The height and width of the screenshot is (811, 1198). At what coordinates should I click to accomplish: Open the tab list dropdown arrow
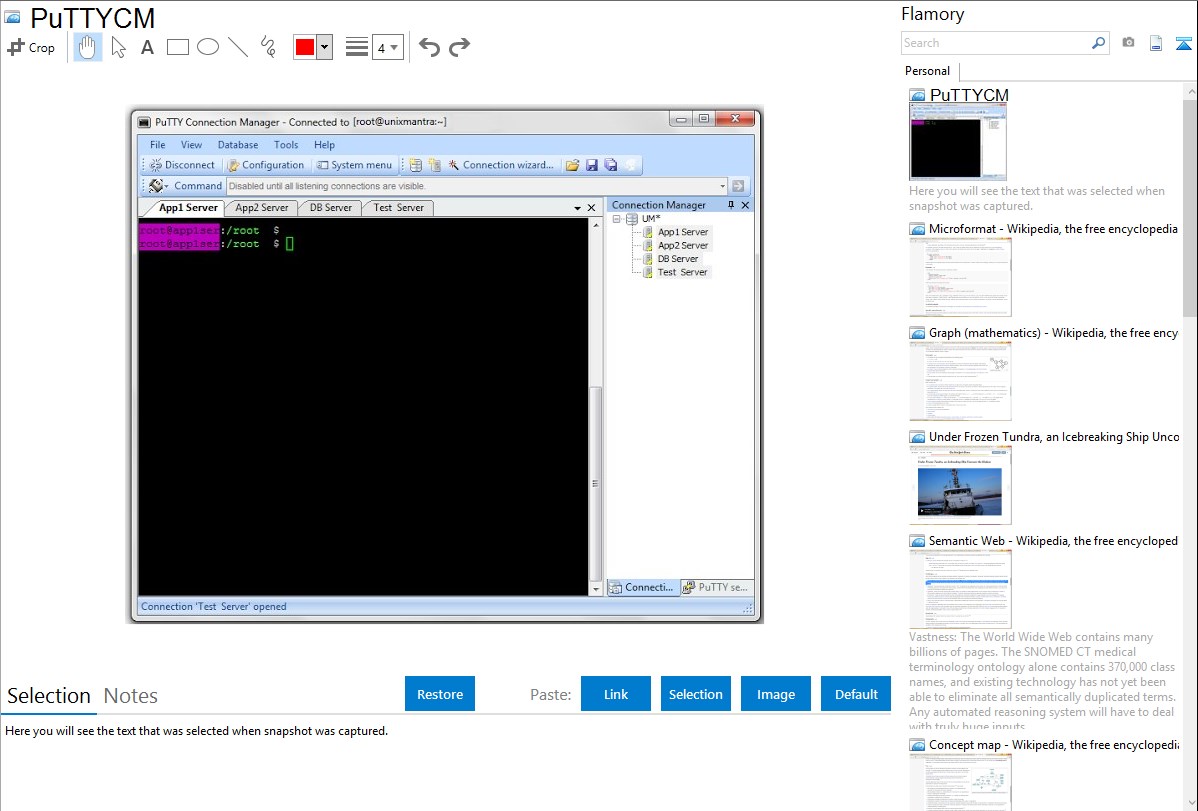coord(578,208)
